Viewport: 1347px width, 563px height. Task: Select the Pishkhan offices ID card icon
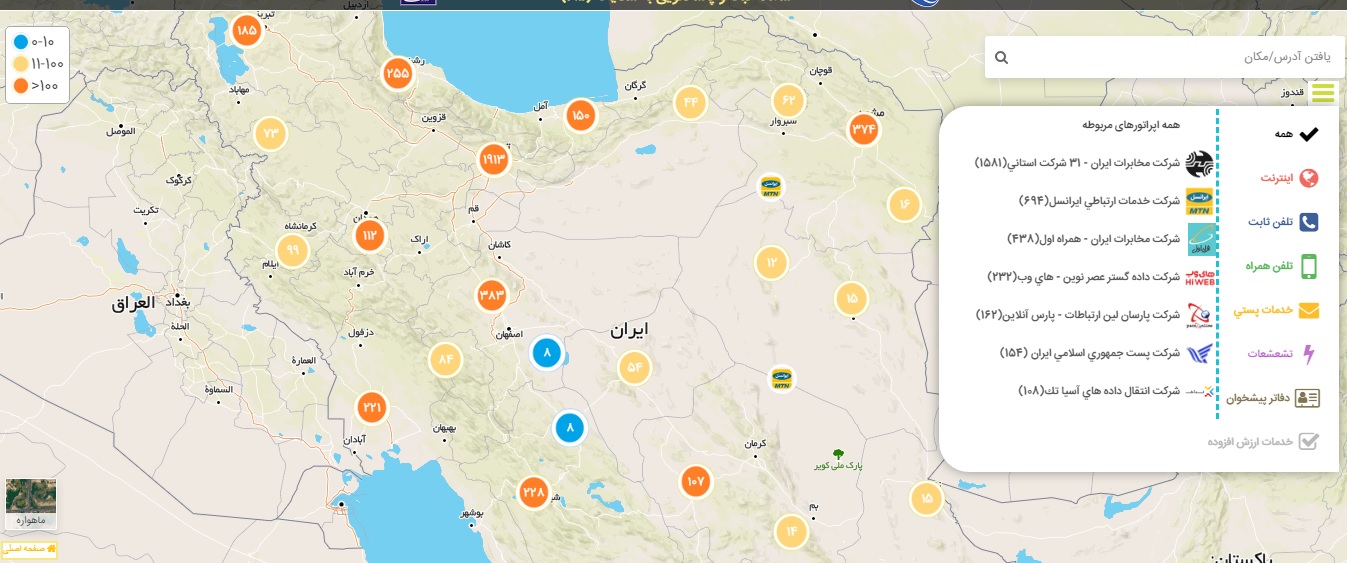1307,398
